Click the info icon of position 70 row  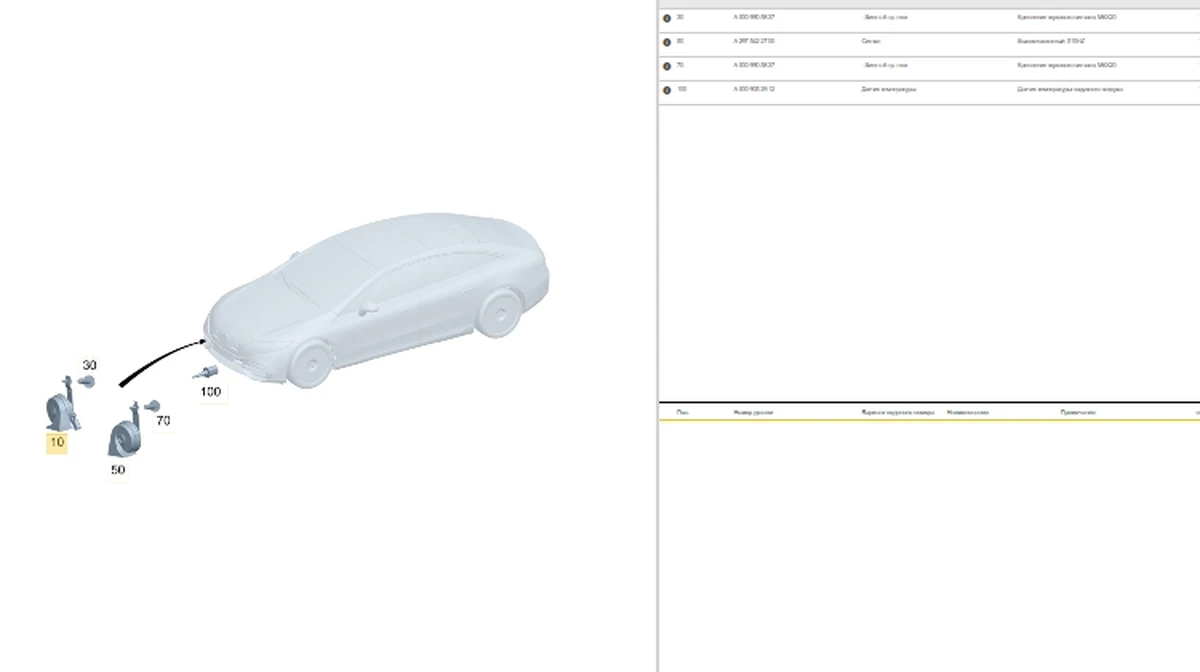(x=667, y=66)
